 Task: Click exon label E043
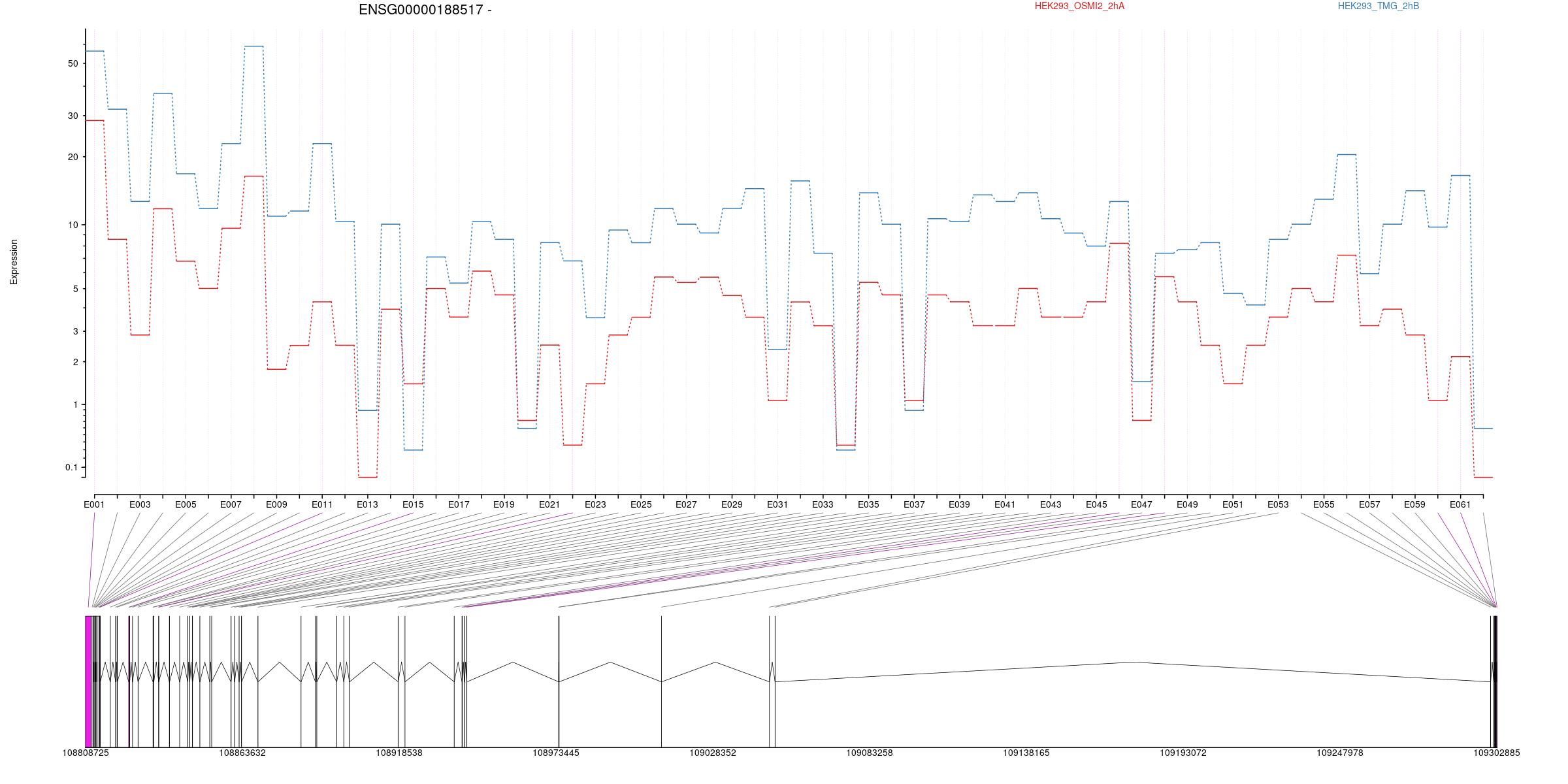[x=1051, y=504]
